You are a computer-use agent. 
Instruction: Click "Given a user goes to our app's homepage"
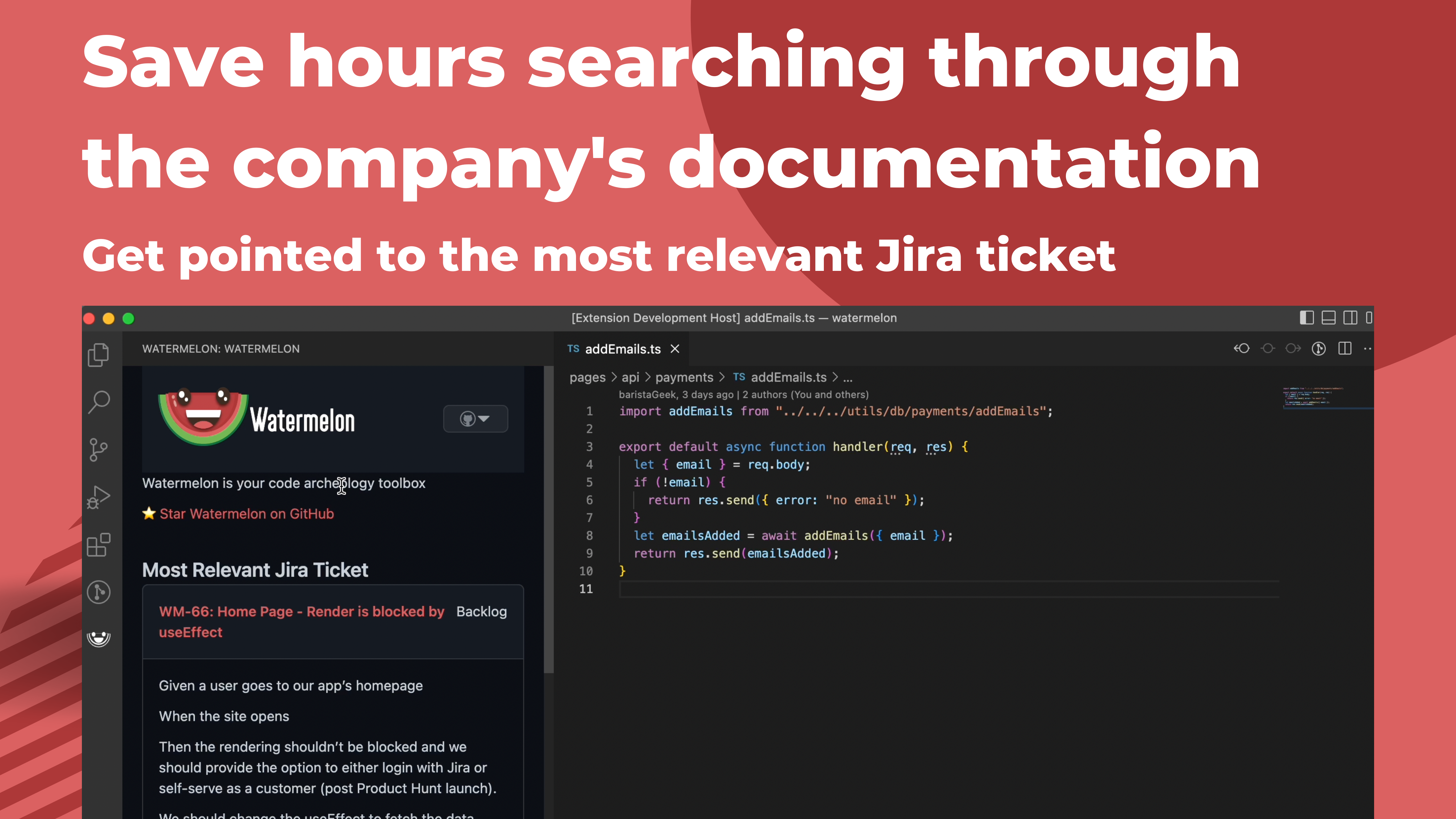click(291, 686)
